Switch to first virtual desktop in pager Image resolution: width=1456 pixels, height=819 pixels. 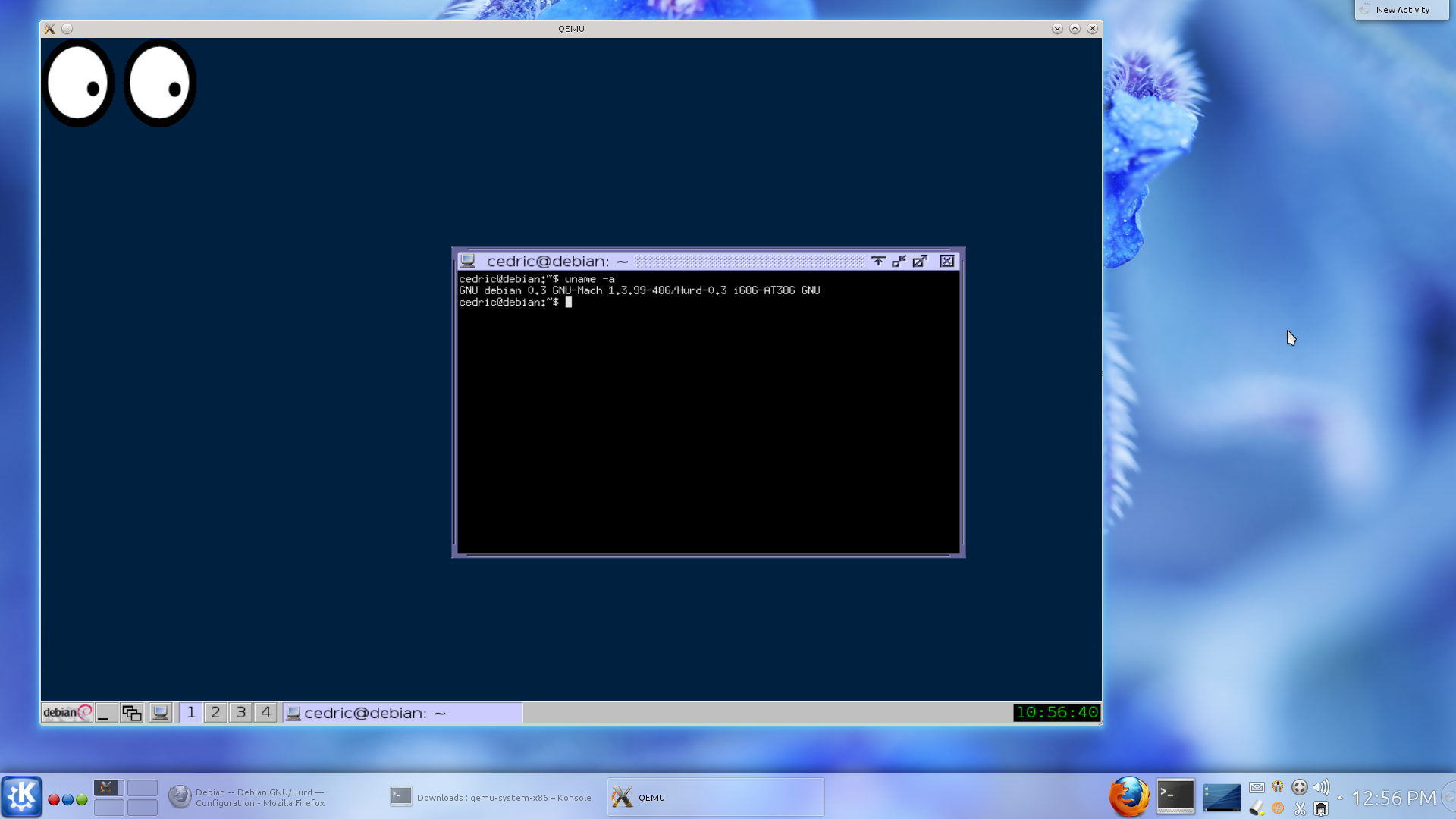pyautogui.click(x=109, y=788)
